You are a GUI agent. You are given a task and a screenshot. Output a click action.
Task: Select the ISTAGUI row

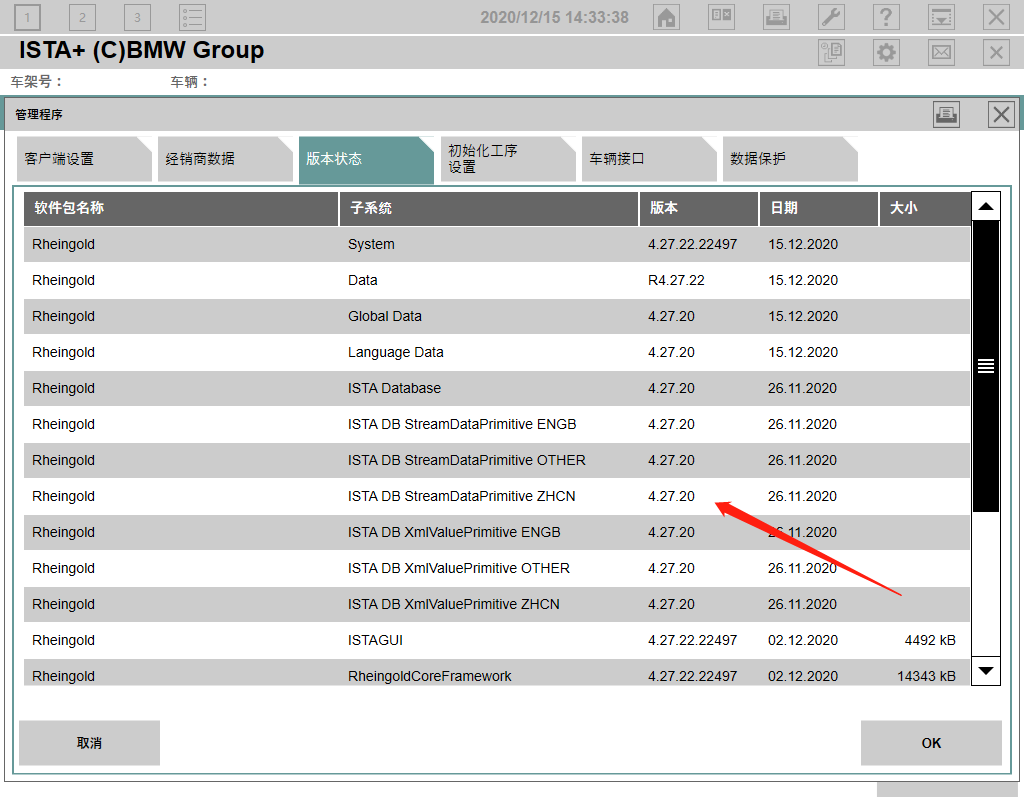(497, 639)
